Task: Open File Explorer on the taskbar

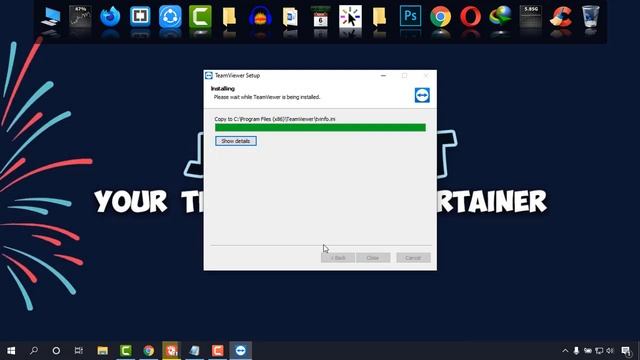Action: (x=102, y=351)
